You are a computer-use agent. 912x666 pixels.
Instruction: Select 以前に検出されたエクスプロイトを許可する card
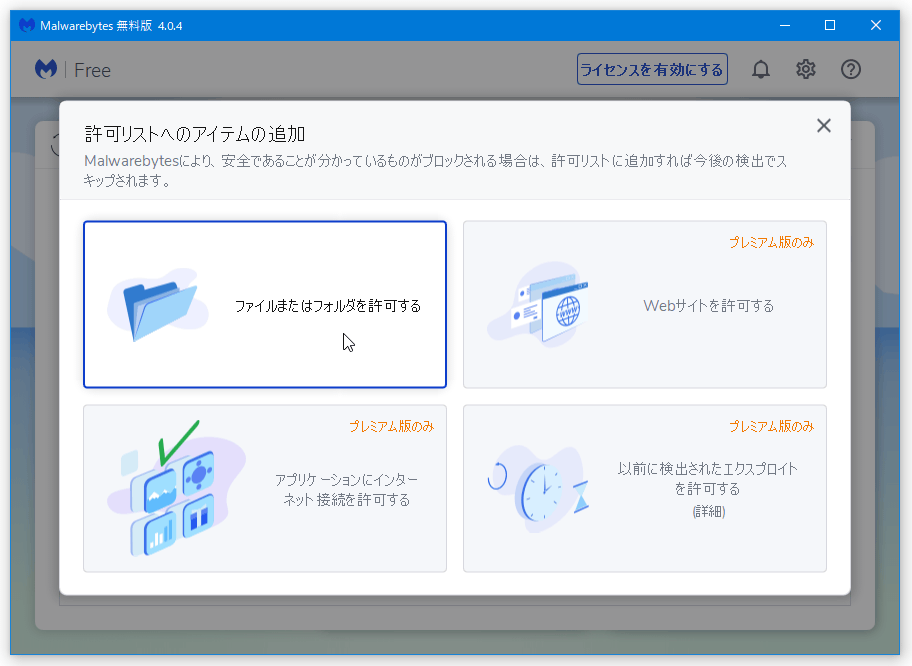point(644,489)
